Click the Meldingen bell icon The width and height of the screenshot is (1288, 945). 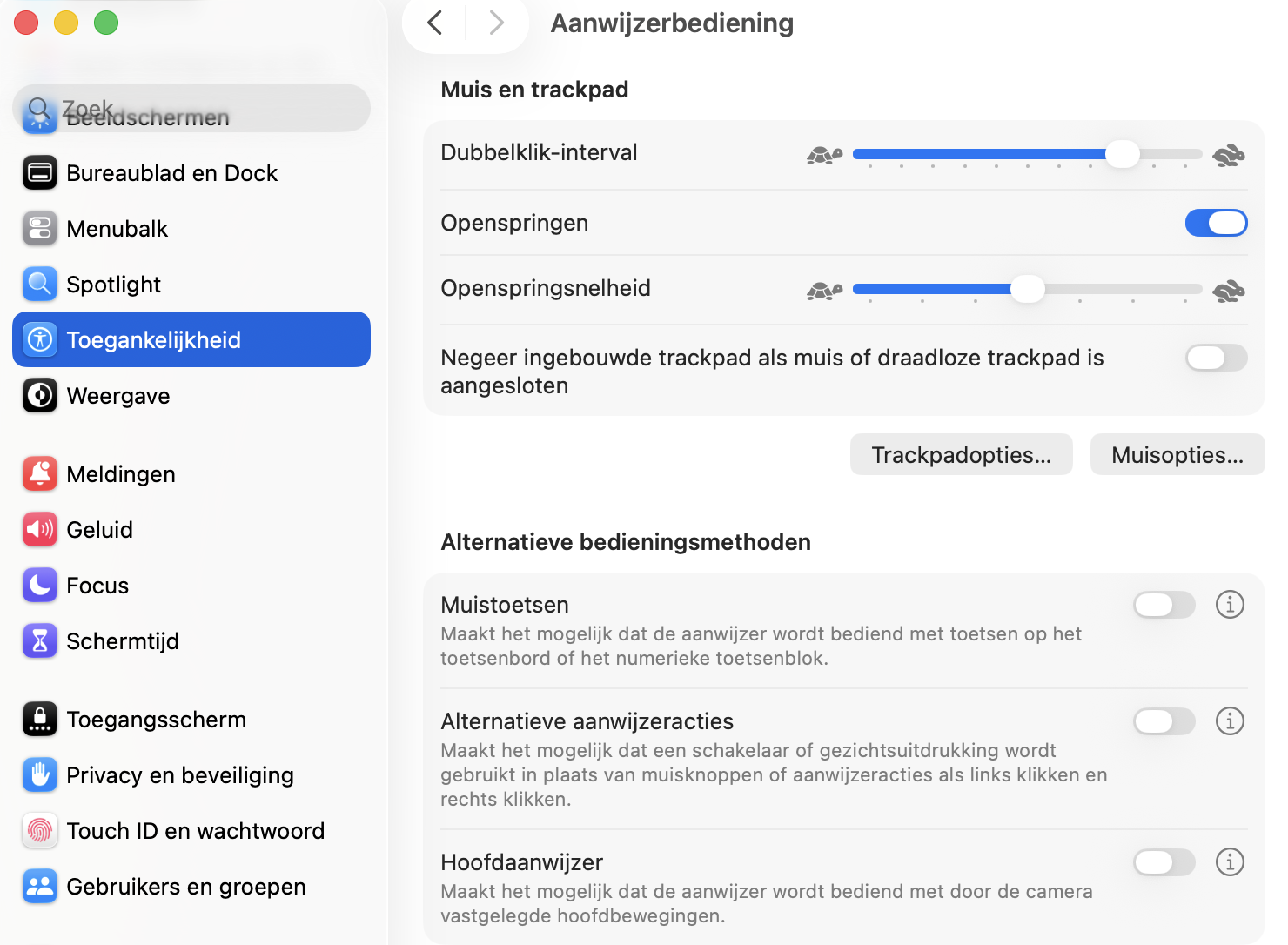(x=39, y=473)
